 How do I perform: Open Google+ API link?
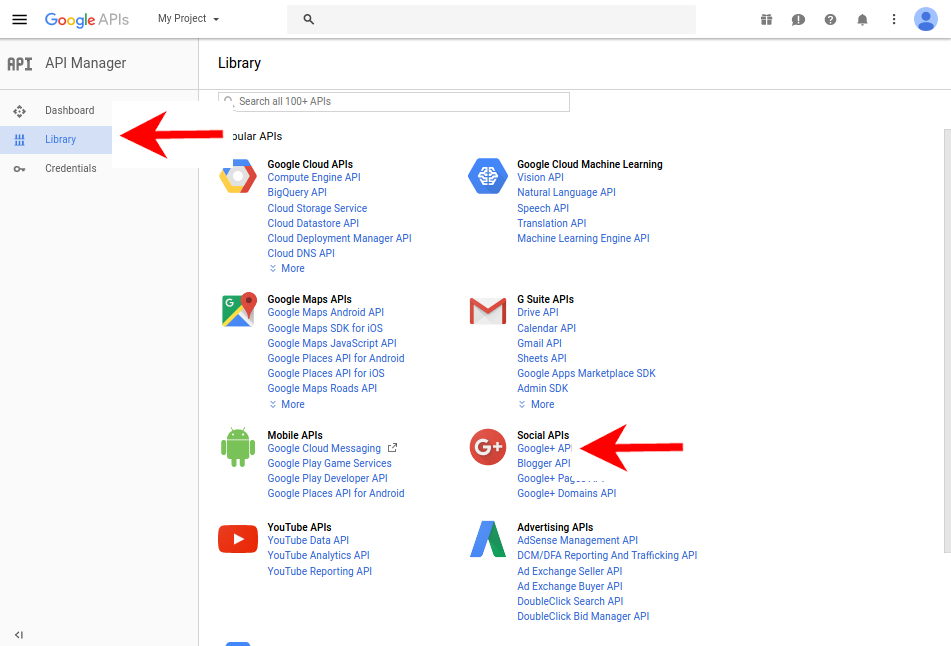click(545, 448)
